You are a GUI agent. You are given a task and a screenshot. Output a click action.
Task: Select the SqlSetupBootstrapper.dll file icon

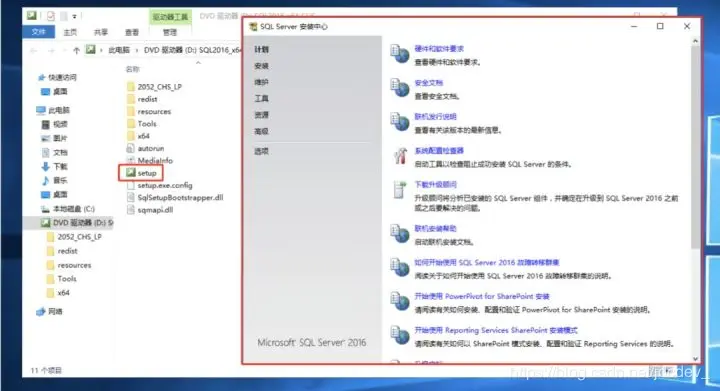[130, 197]
